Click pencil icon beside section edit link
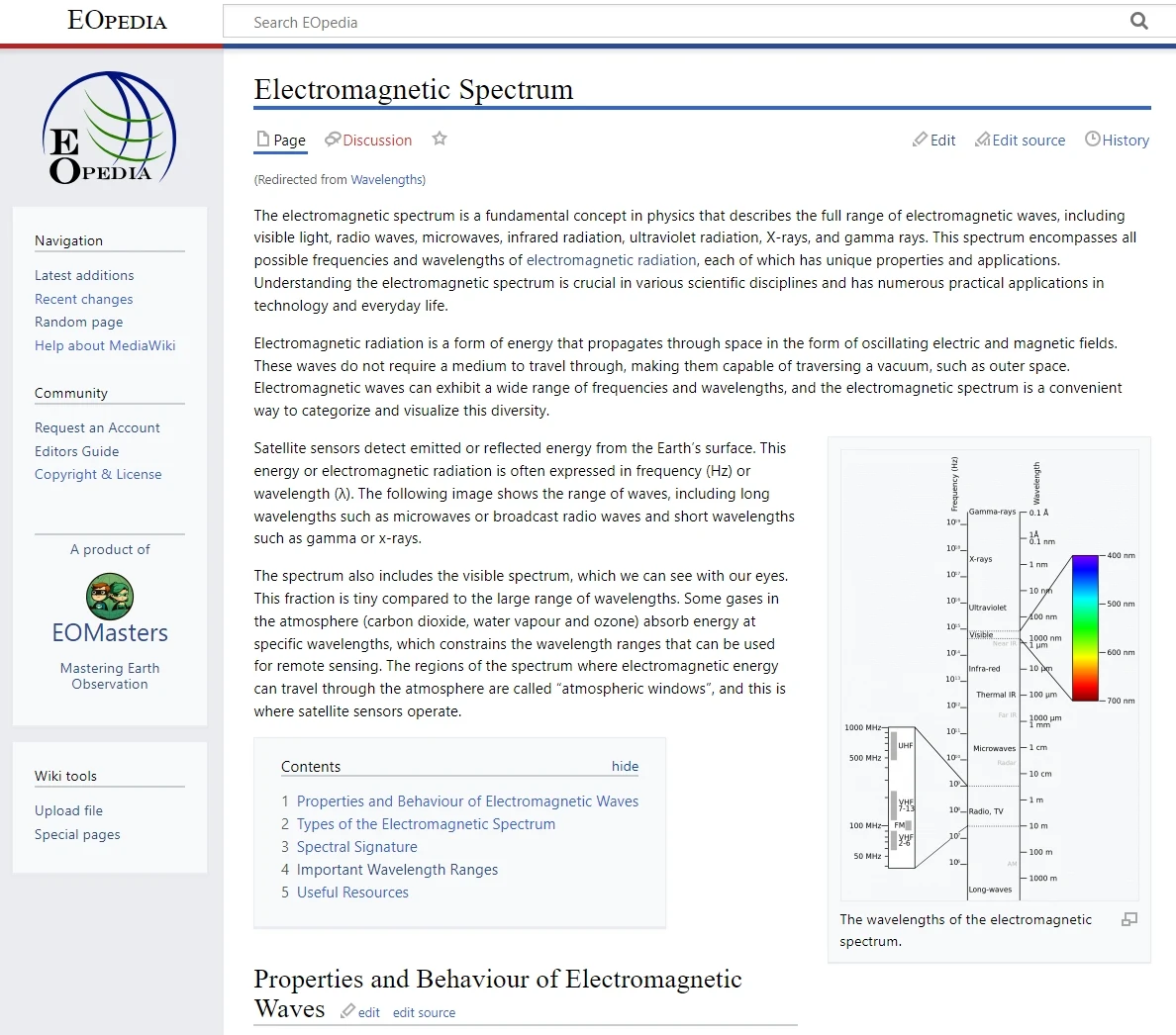Screen dimensions: 1176x1035 coord(347,1011)
